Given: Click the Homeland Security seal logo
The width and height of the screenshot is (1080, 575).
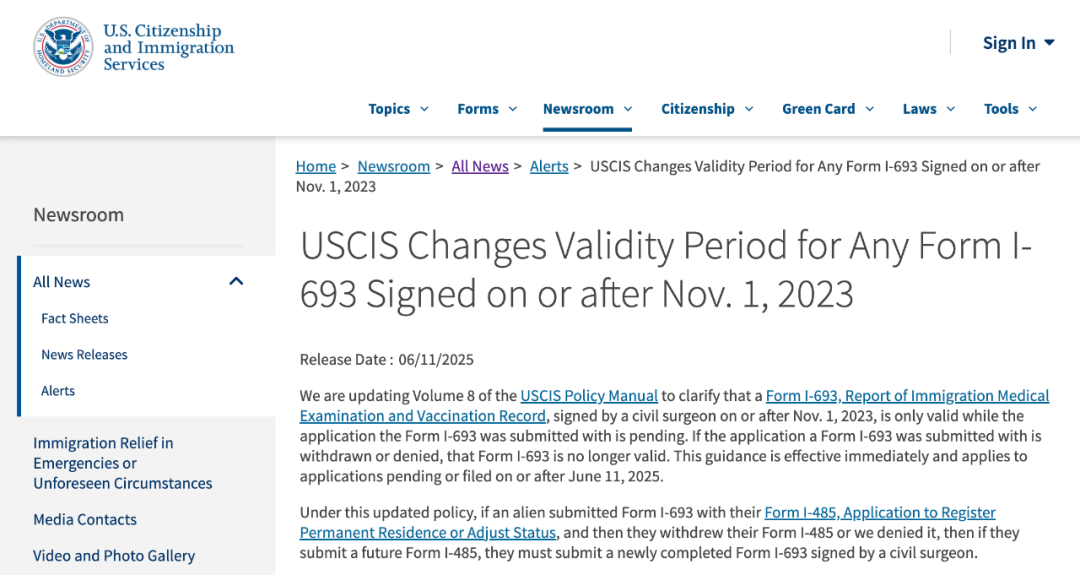Looking at the screenshot, I should (63, 47).
